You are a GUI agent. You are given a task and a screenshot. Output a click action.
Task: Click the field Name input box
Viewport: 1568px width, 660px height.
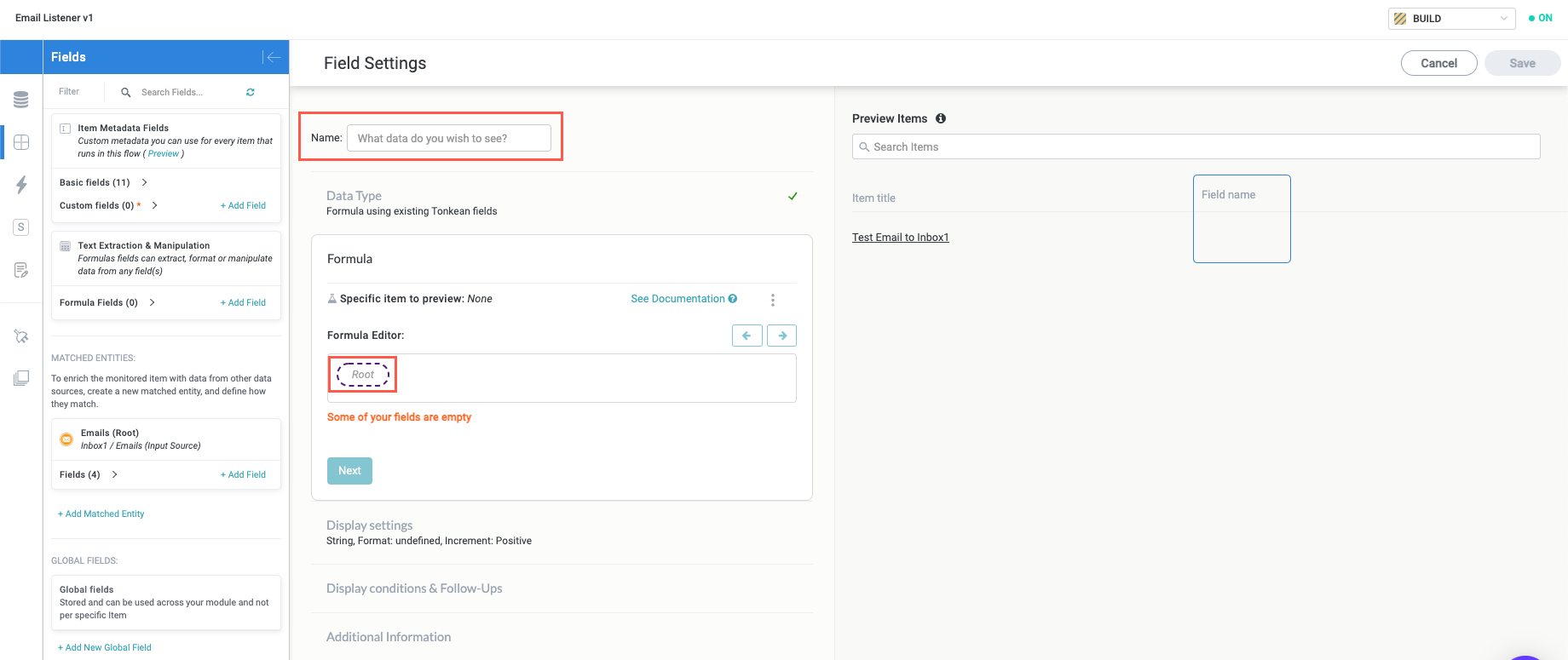pyautogui.click(x=448, y=138)
